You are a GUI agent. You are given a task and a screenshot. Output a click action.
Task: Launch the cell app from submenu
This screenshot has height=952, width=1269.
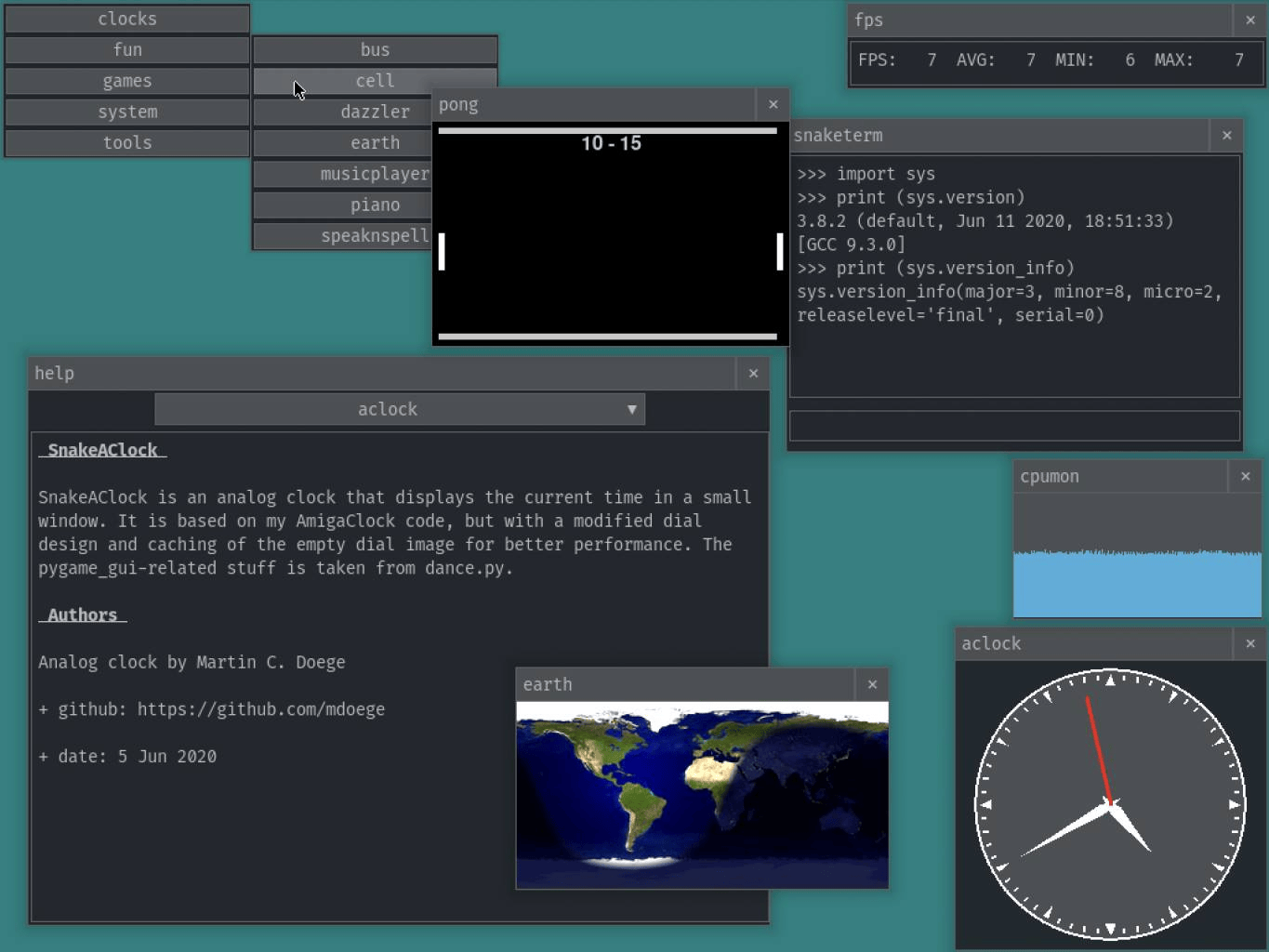coord(375,81)
